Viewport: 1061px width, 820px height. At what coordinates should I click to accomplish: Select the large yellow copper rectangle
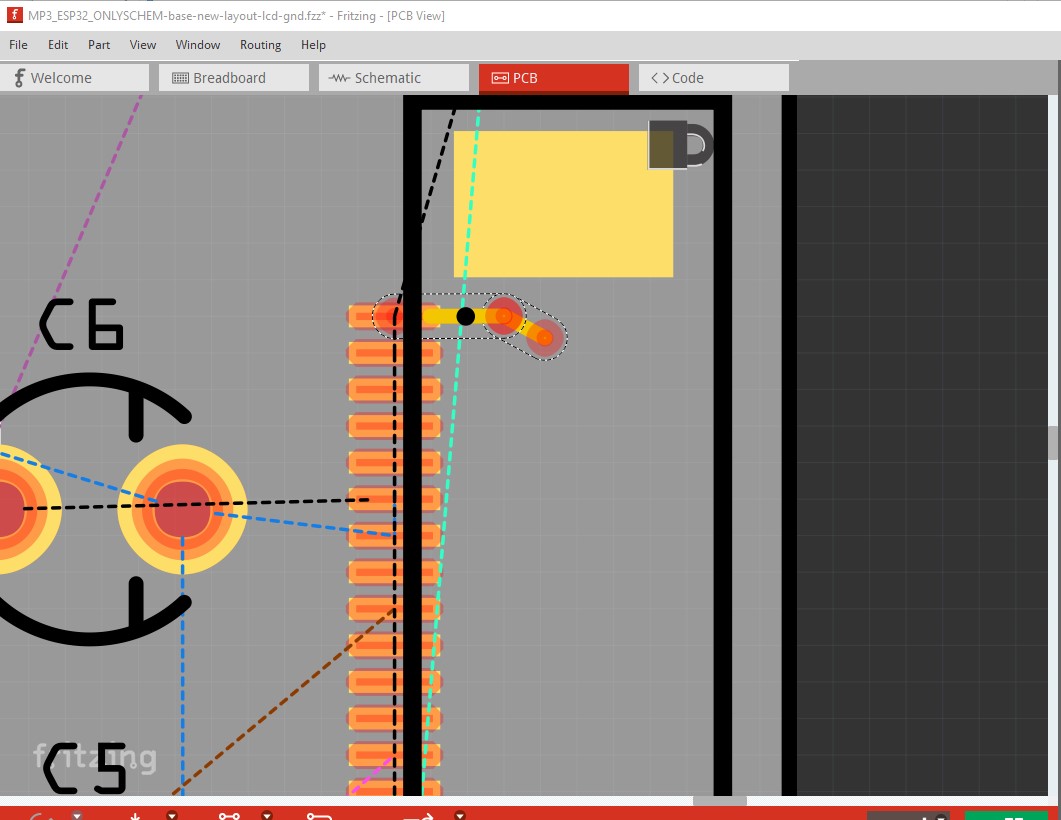[563, 204]
